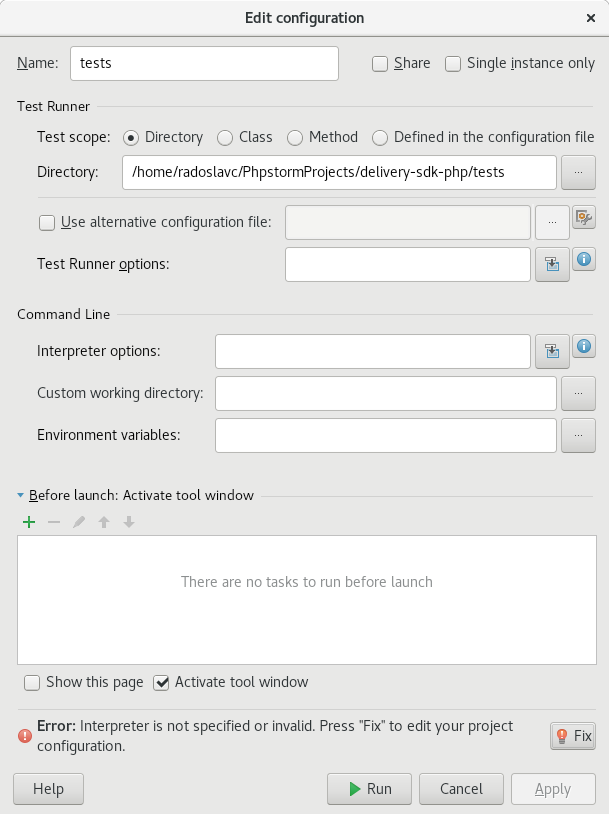Open Environment variables browse dialog

point(578,436)
